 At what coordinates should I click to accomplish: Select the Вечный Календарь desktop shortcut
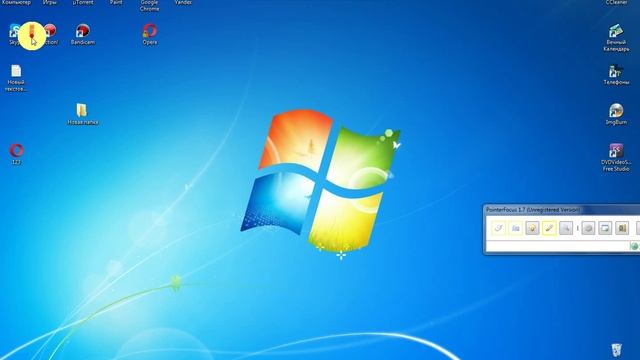click(616, 38)
